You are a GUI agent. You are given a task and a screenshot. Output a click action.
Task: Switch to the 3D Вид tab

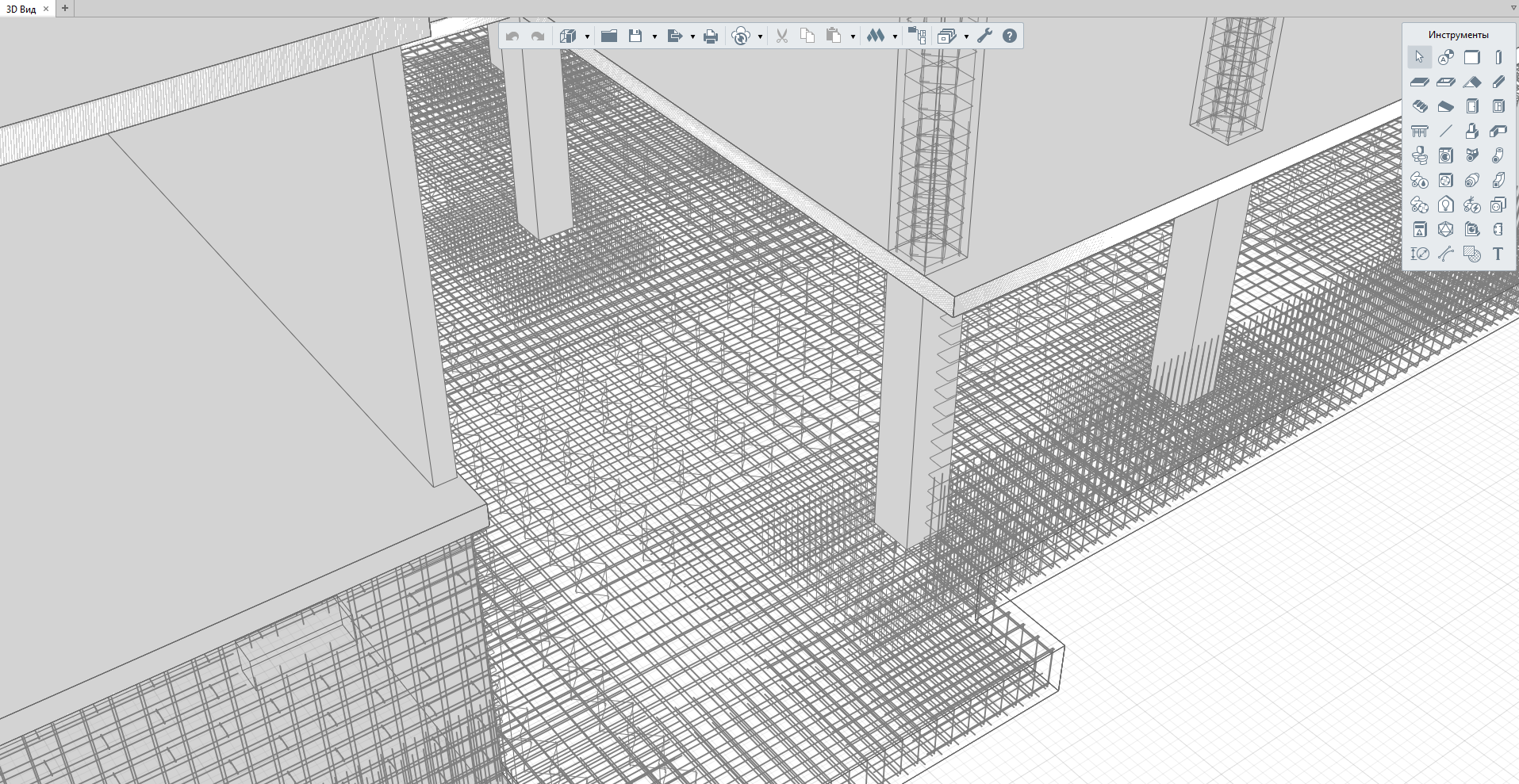tap(21, 9)
